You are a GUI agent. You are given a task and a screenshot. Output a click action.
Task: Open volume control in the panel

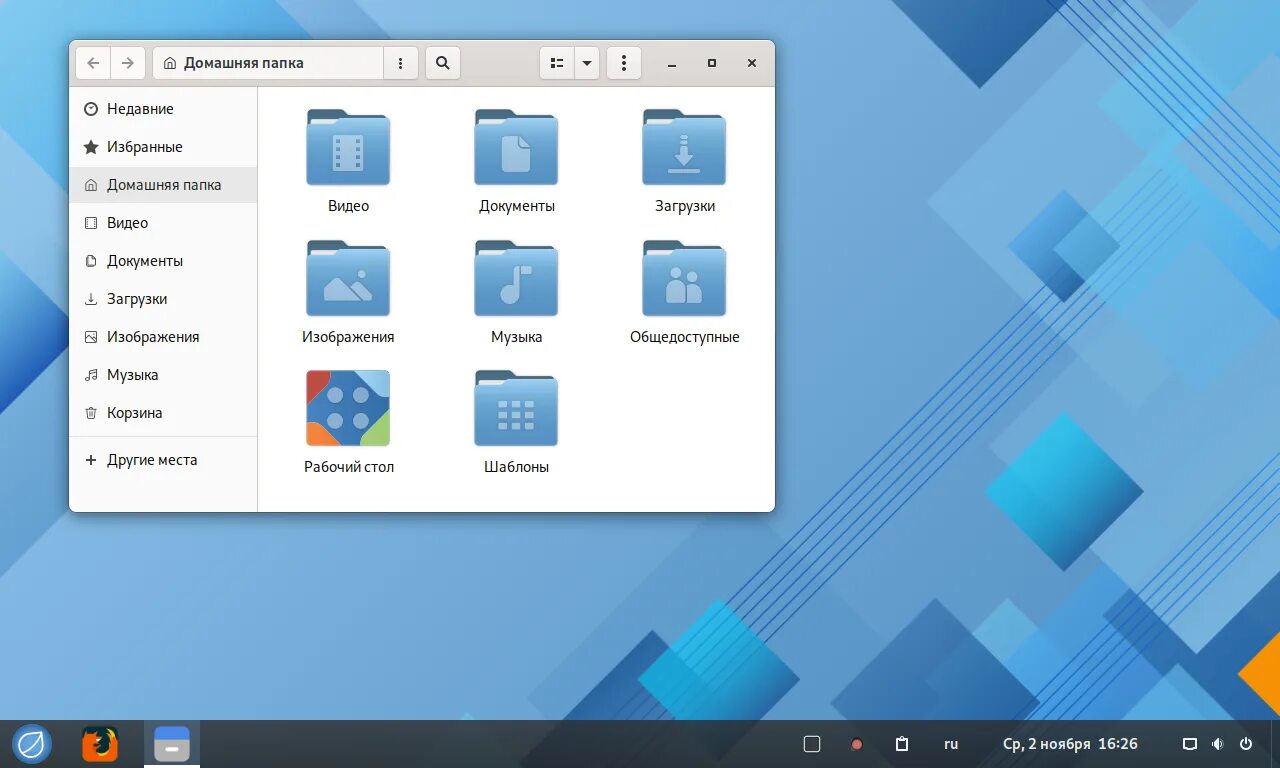tap(1217, 743)
